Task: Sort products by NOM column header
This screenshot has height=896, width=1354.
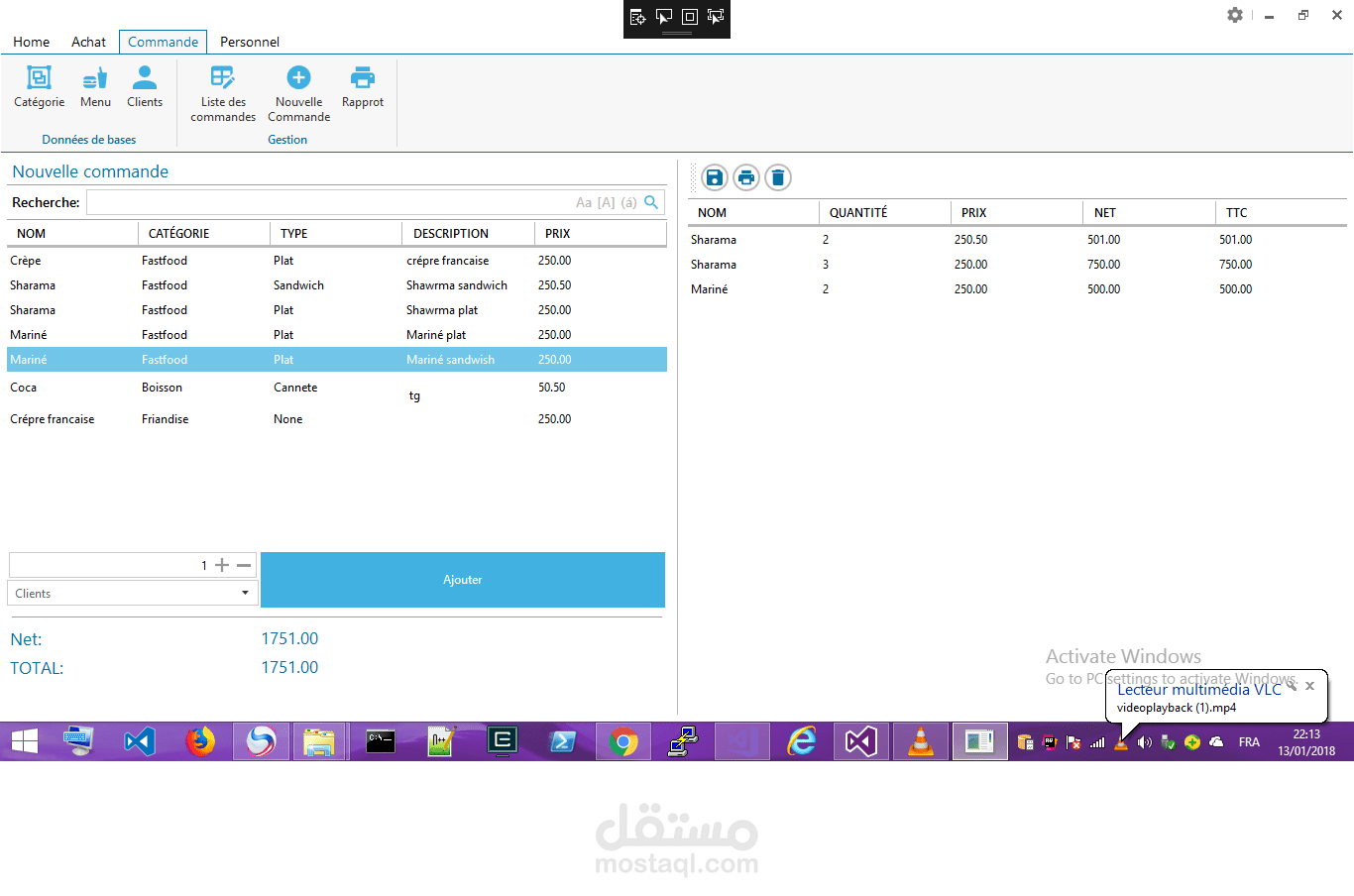Action: 72,233
